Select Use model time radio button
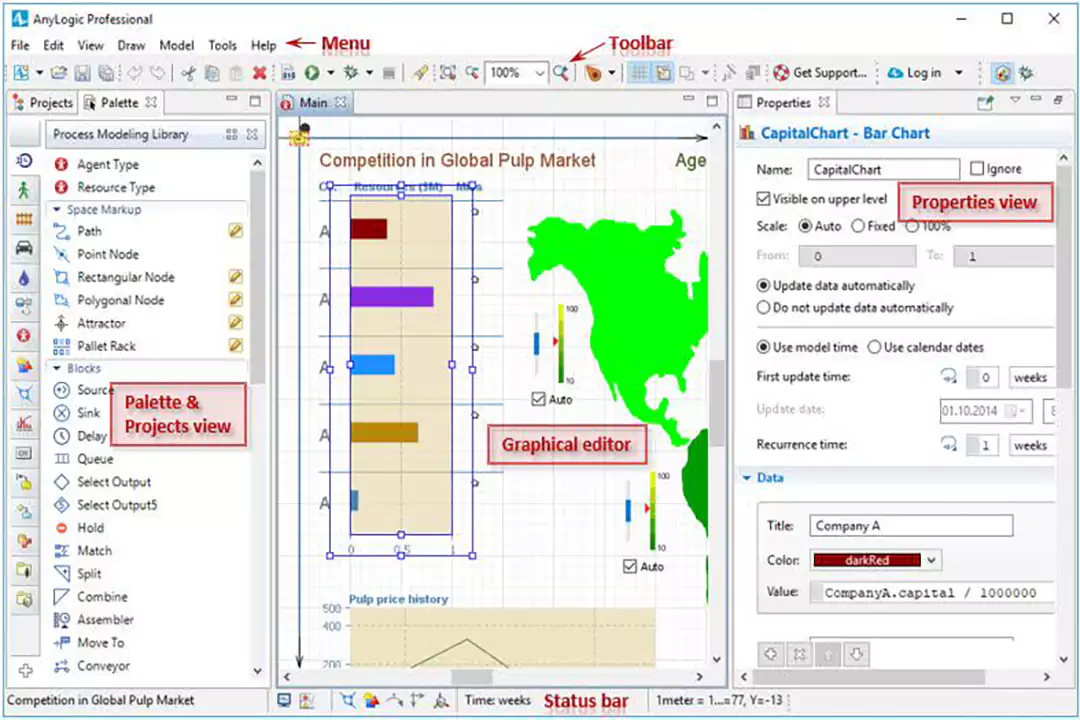This screenshot has width=1080, height=720. coord(763,347)
